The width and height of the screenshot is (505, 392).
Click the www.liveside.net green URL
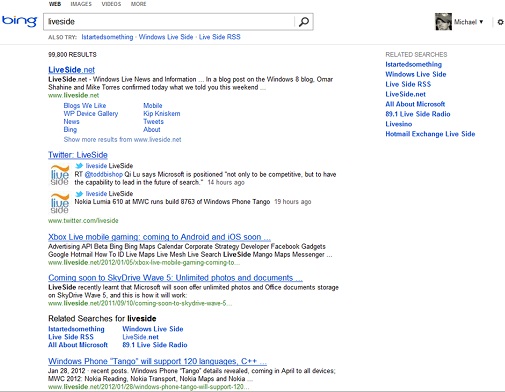(x=74, y=95)
